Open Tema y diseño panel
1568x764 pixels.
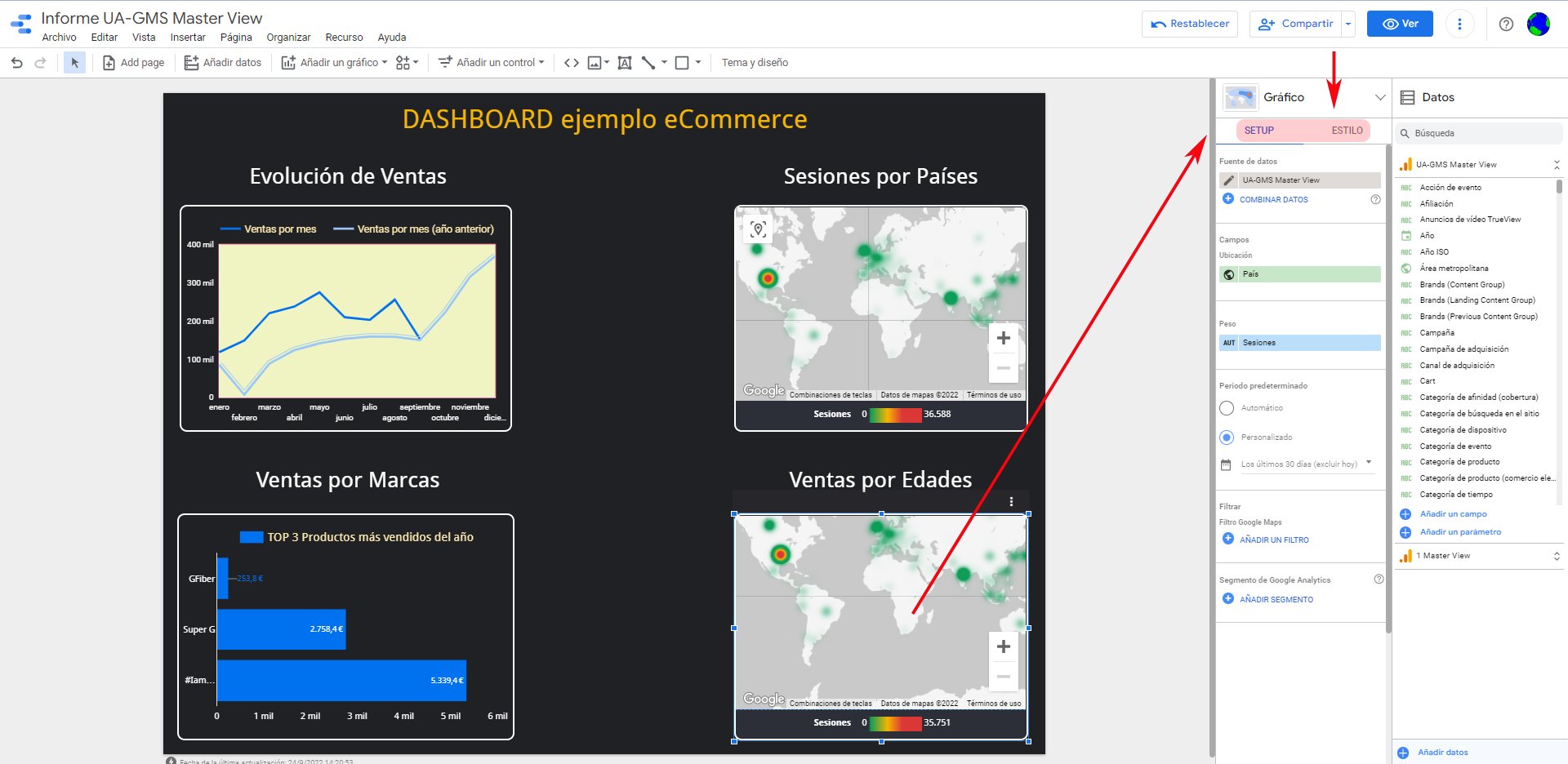[755, 63]
